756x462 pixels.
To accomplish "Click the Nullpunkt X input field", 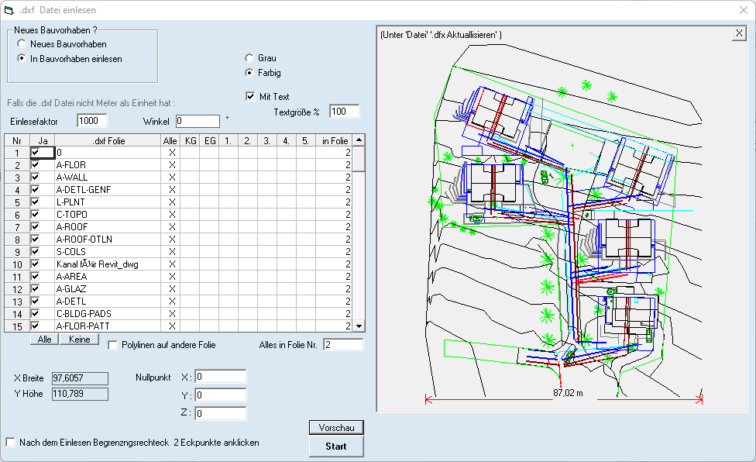I will 220,377.
